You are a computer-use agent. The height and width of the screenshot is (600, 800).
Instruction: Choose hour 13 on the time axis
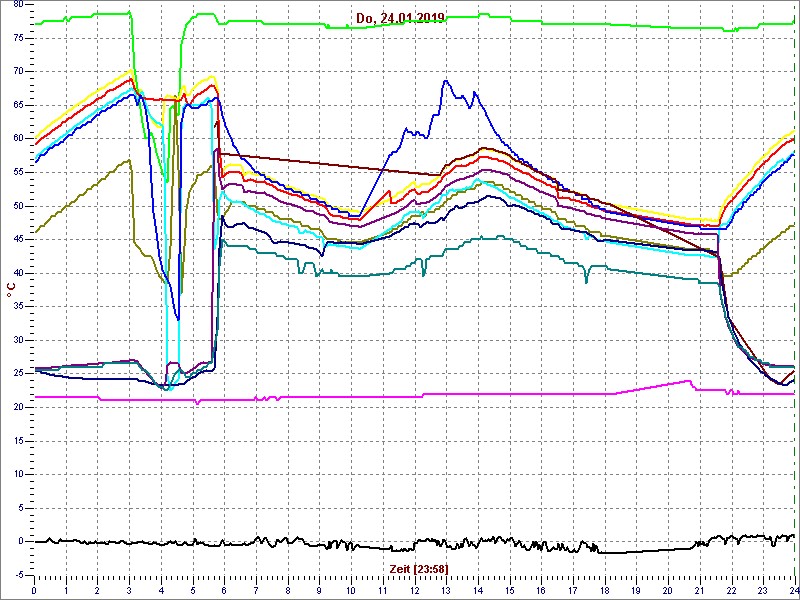tap(445, 590)
